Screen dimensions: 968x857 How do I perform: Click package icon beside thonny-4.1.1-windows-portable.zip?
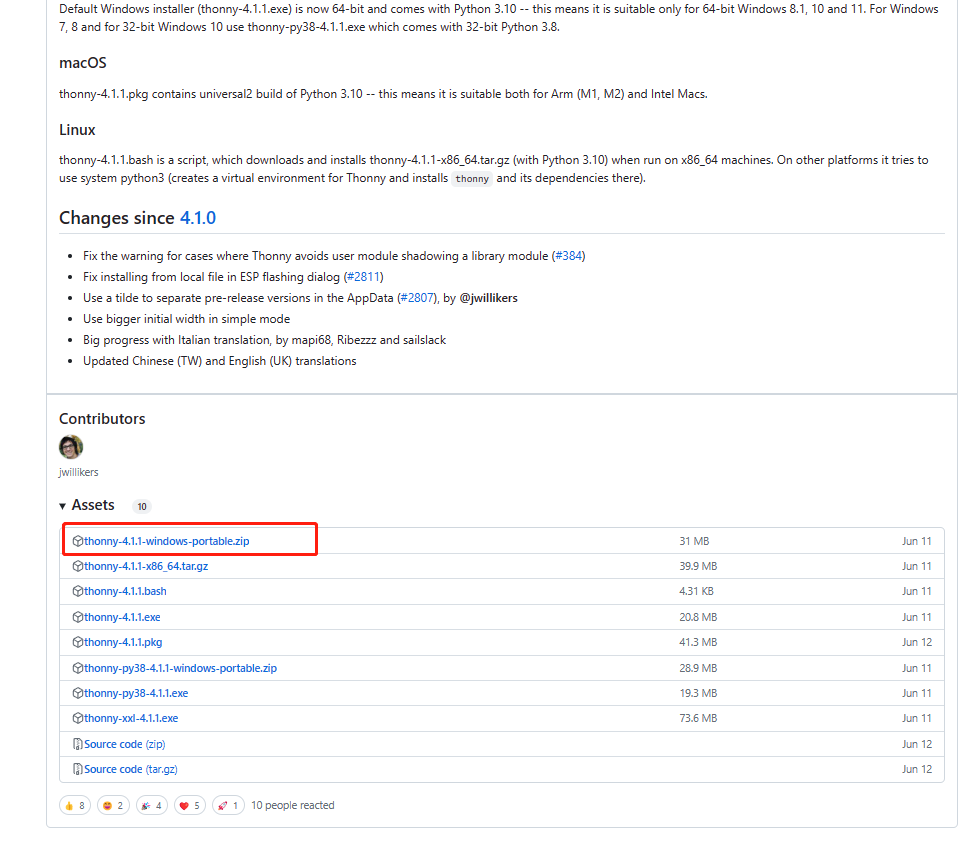pos(78,541)
